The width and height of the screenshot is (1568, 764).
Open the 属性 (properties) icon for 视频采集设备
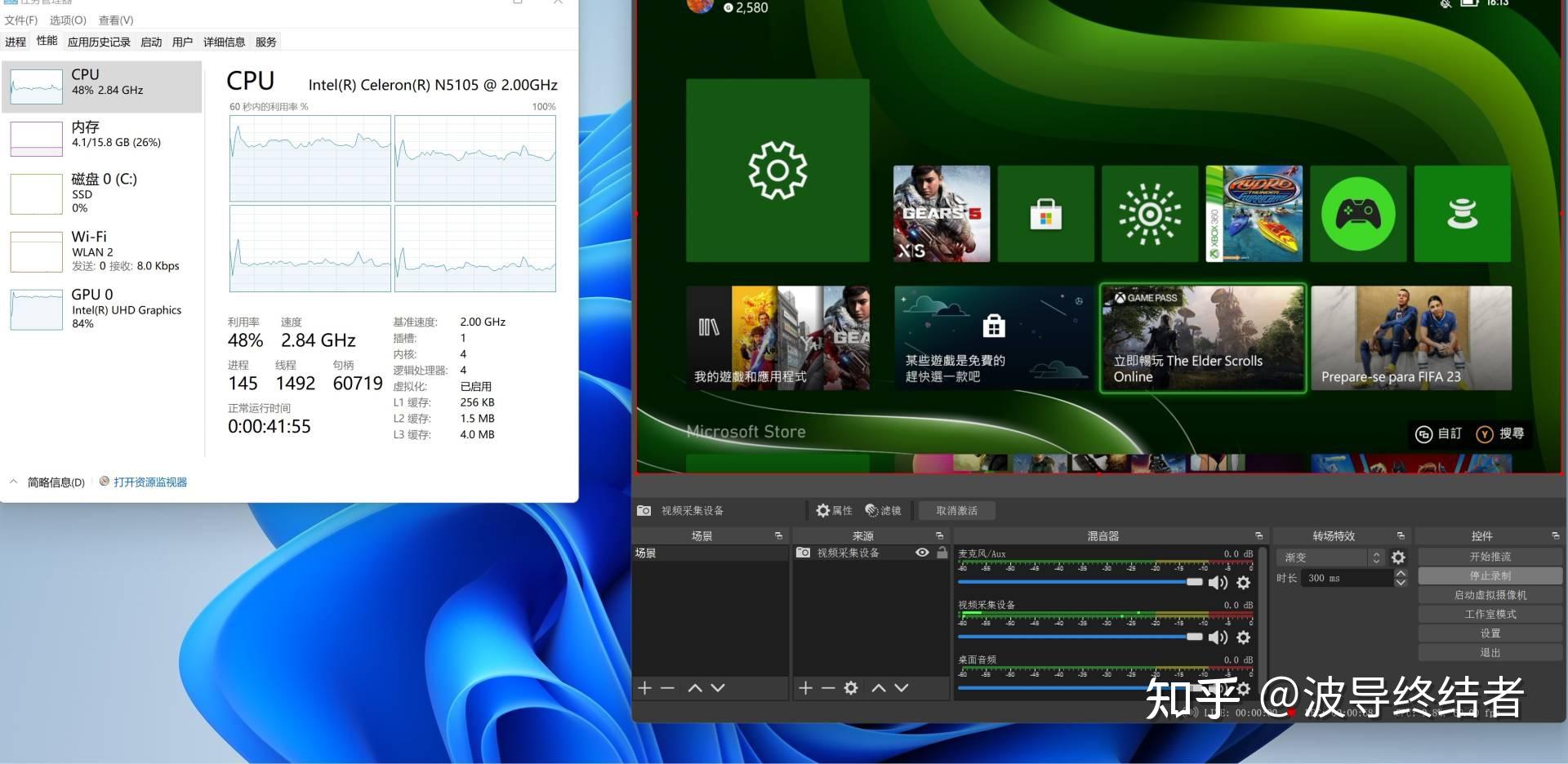(822, 511)
